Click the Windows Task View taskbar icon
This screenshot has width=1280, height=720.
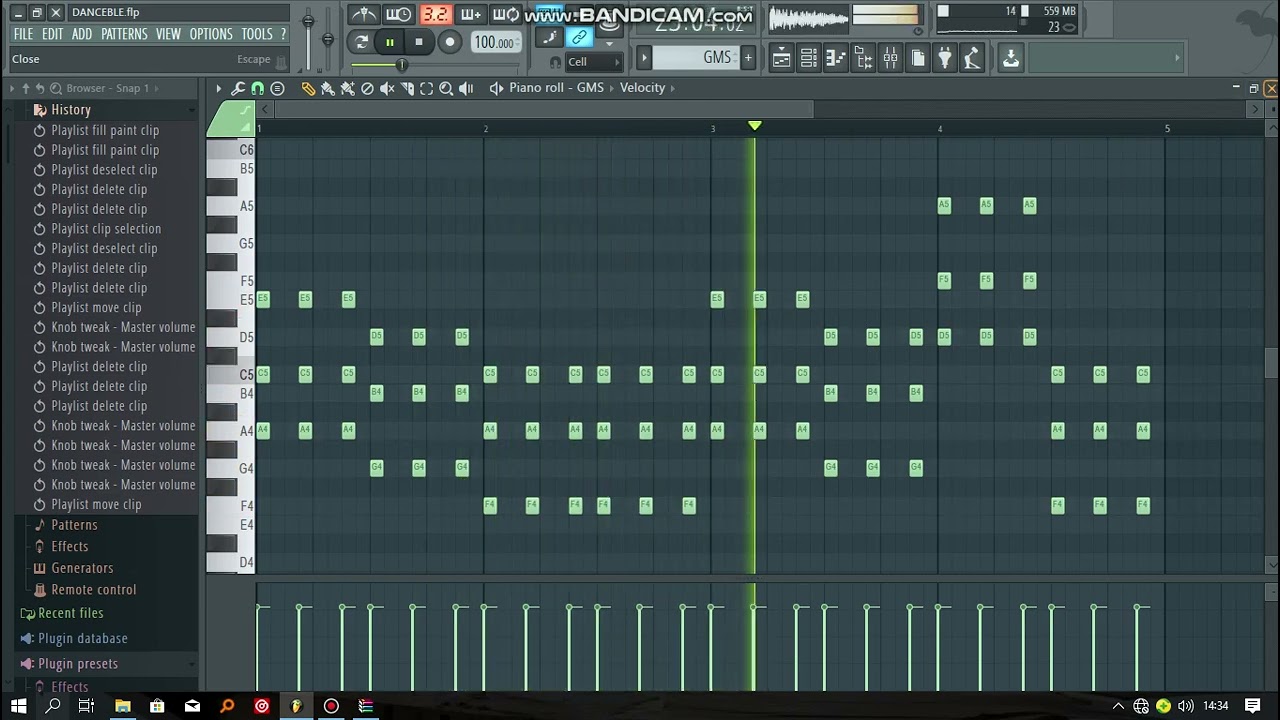pyautogui.click(x=87, y=706)
